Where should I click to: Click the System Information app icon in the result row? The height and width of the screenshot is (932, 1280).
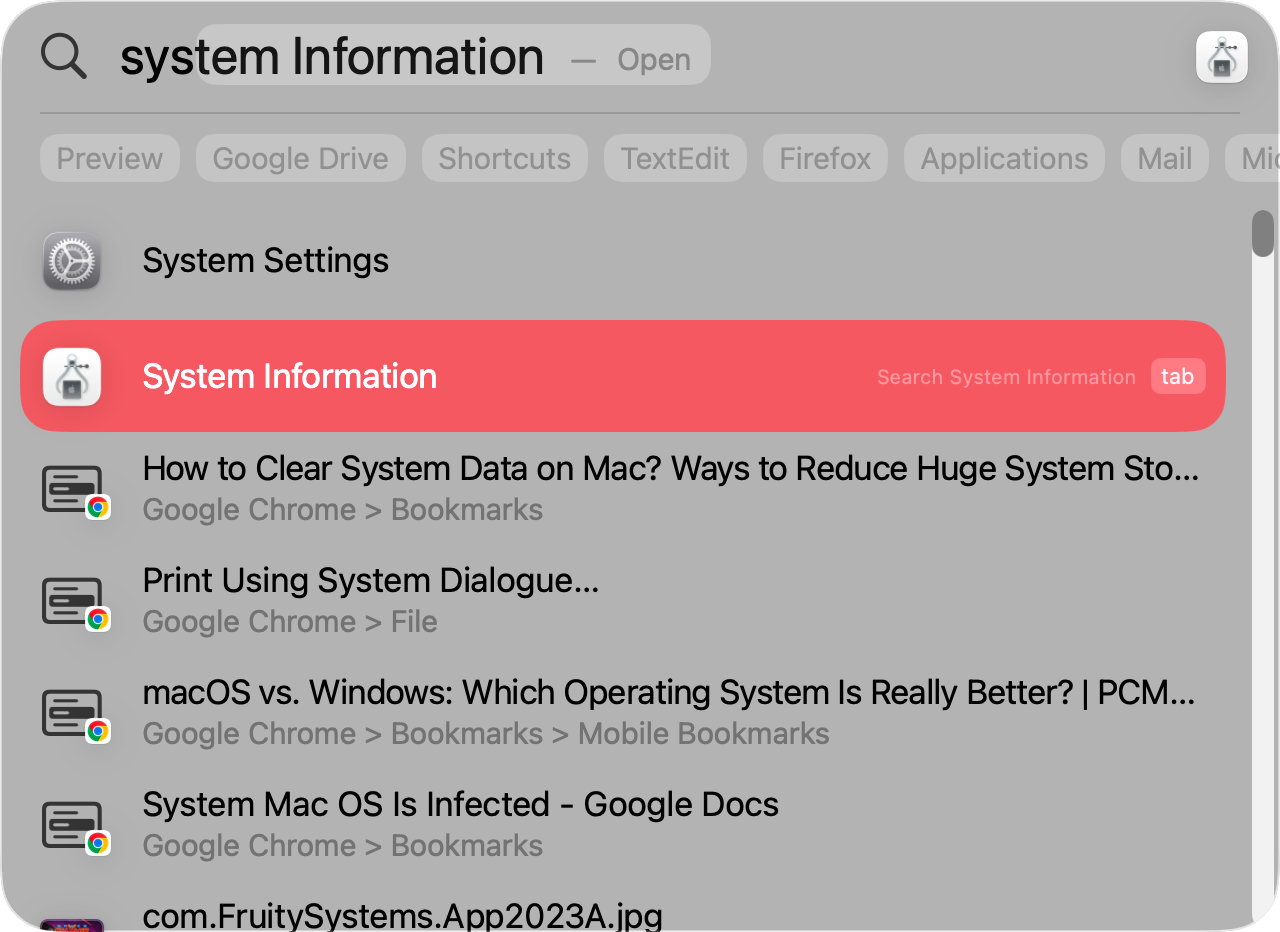72,377
